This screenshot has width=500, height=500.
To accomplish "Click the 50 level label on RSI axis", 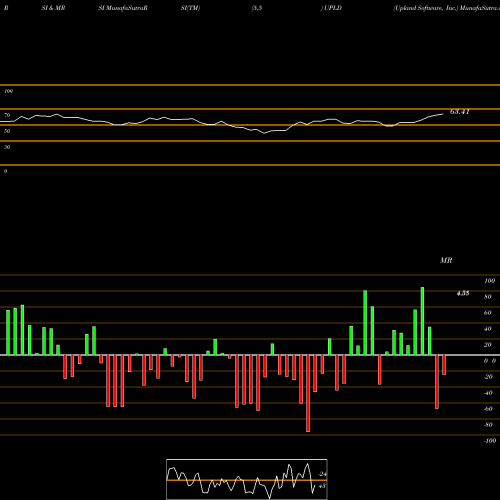I will [7, 131].
